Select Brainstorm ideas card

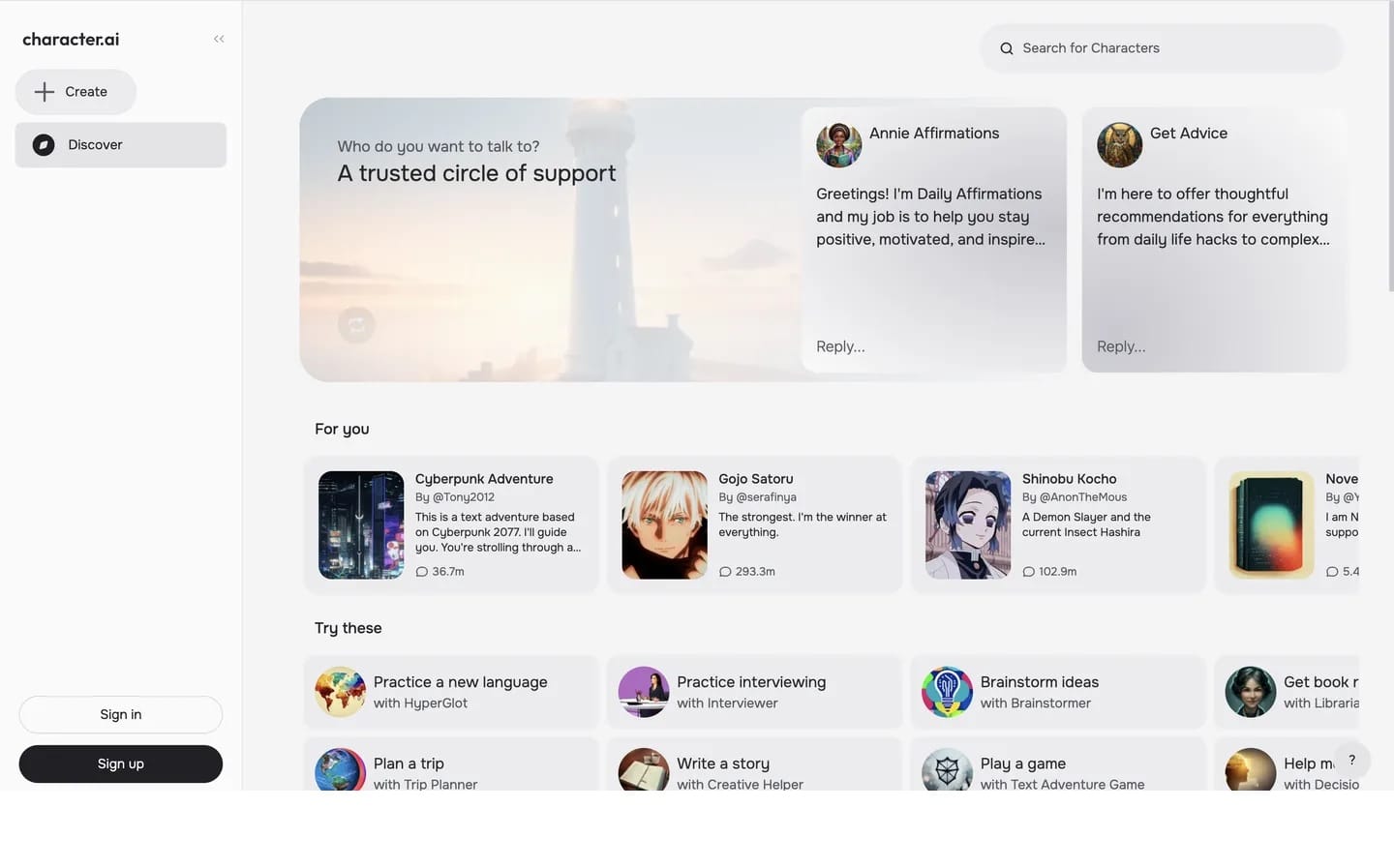[1058, 692]
